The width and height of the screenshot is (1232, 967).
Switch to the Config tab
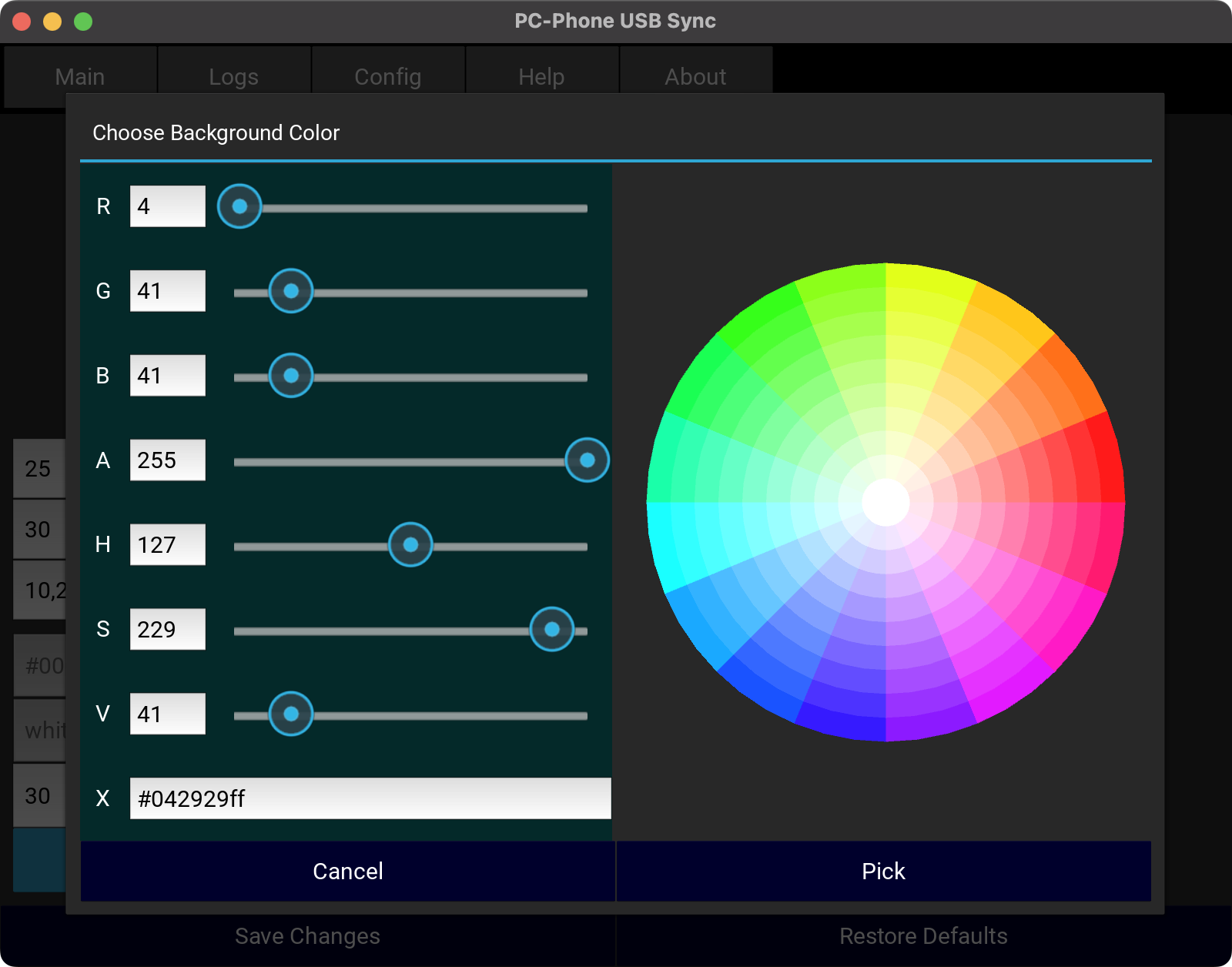click(387, 77)
